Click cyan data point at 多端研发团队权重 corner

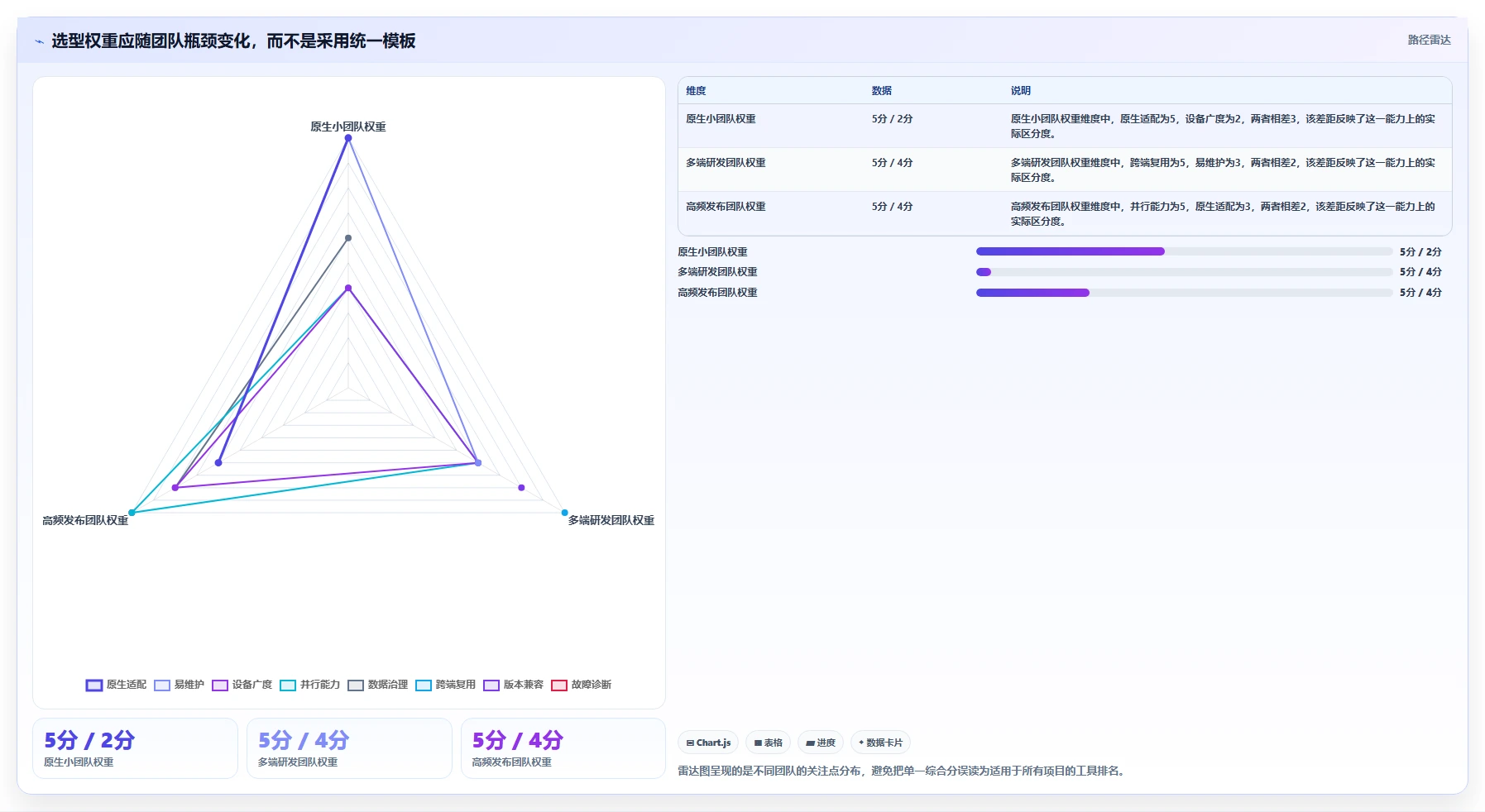coord(565,513)
